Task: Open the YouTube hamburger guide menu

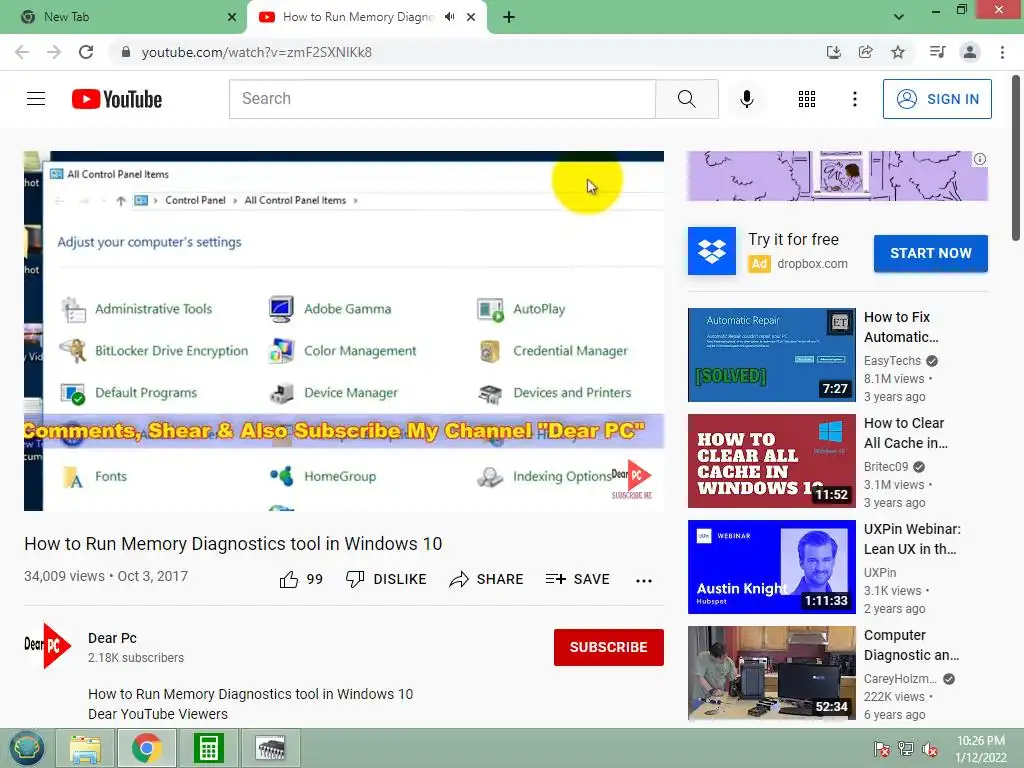Action: pyautogui.click(x=36, y=99)
